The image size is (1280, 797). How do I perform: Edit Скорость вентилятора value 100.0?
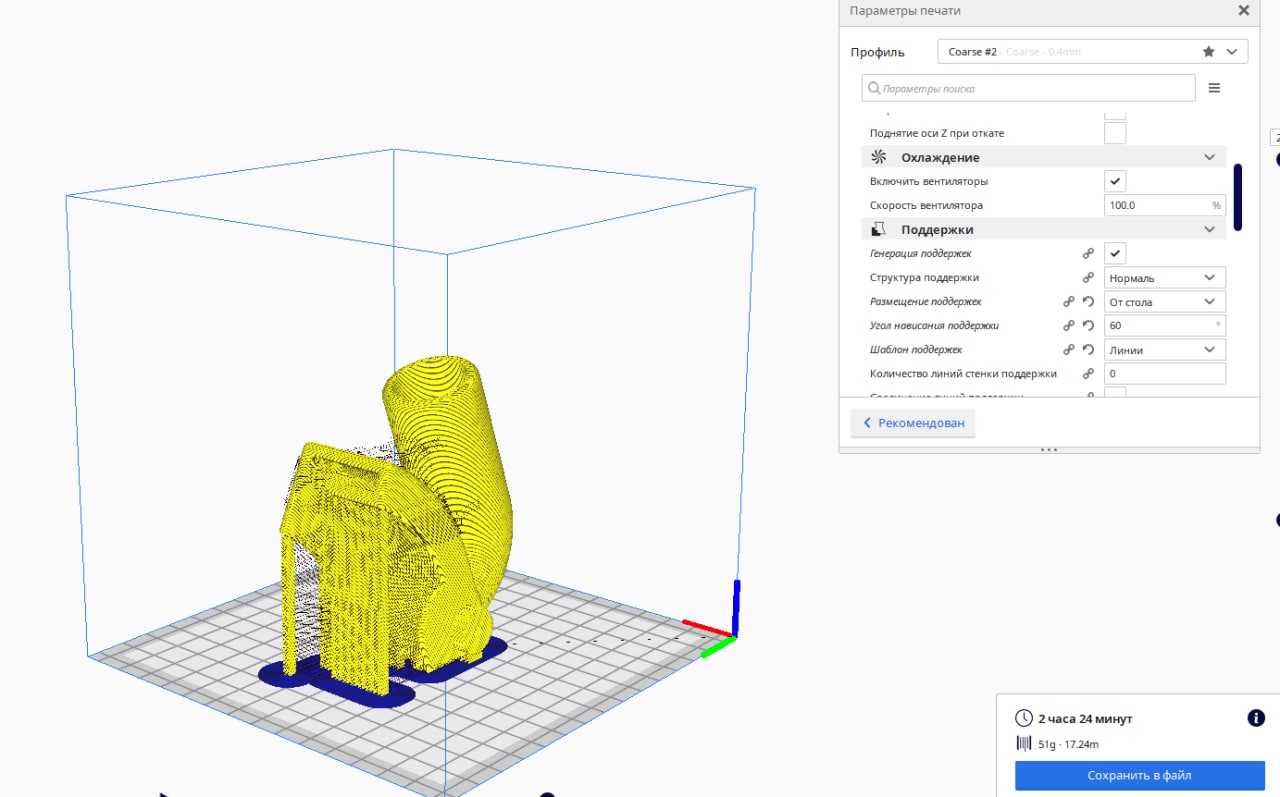pyautogui.click(x=1165, y=205)
